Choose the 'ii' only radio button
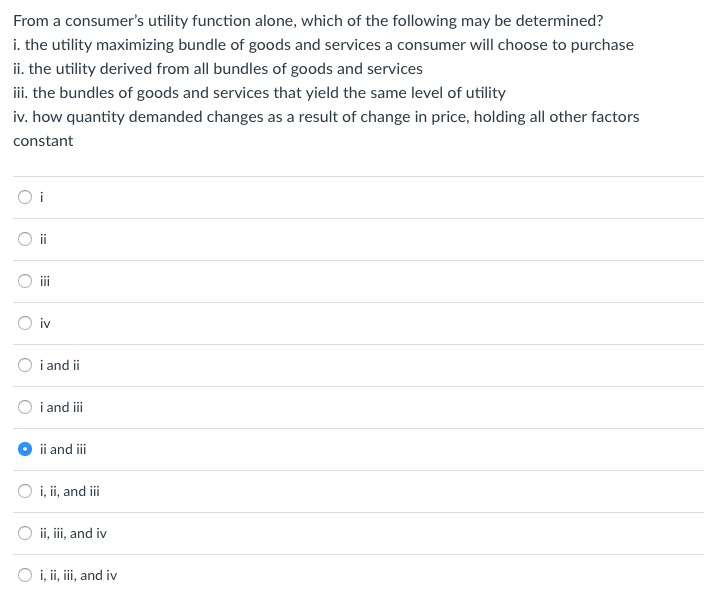 coord(24,239)
